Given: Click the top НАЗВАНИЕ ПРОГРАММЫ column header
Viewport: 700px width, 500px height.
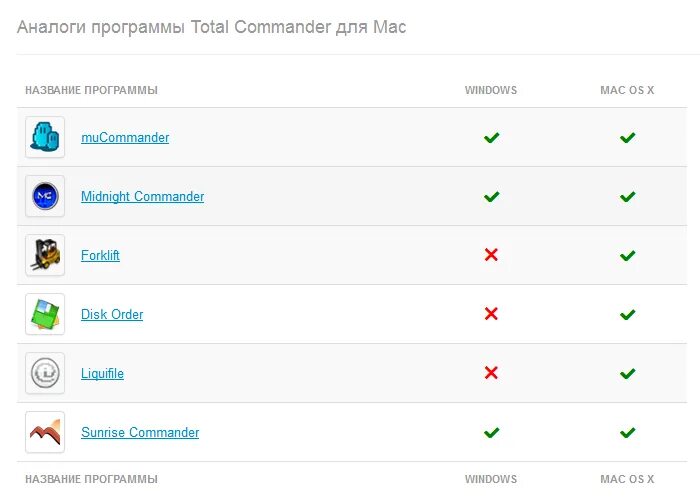Looking at the screenshot, I should [x=92, y=90].
